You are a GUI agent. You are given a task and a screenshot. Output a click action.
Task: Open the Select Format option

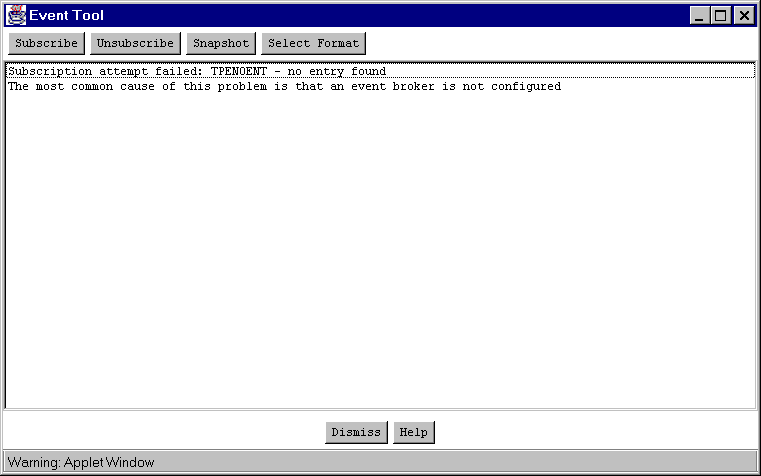click(314, 43)
